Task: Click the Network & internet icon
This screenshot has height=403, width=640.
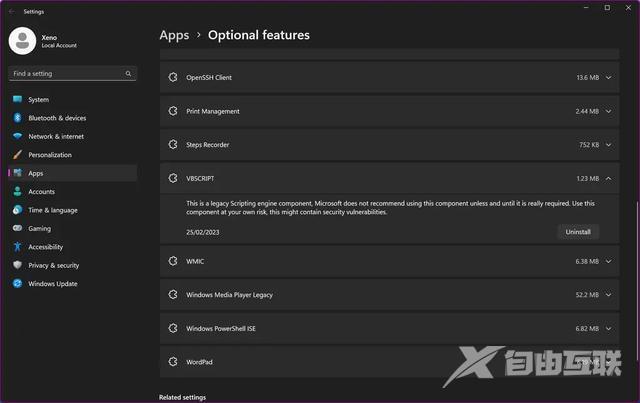Action: pyautogui.click(x=17, y=136)
